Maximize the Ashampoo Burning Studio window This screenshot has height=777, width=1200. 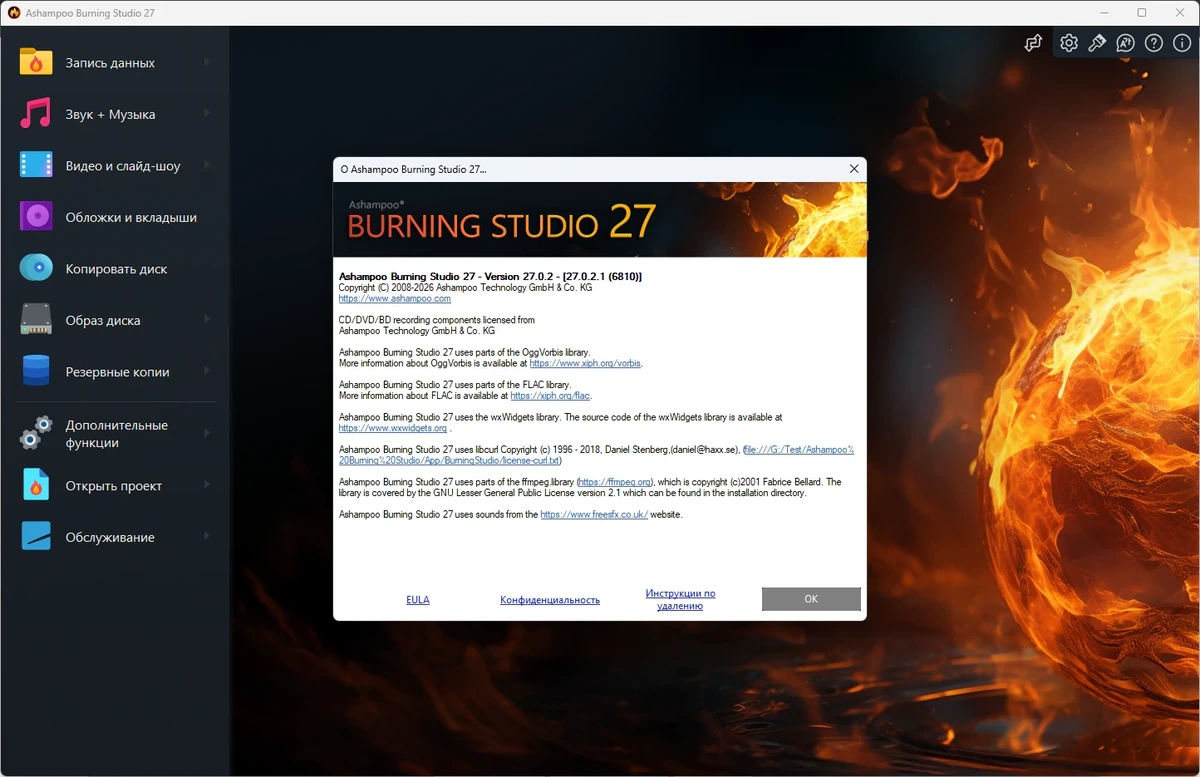pyautogui.click(x=1142, y=13)
